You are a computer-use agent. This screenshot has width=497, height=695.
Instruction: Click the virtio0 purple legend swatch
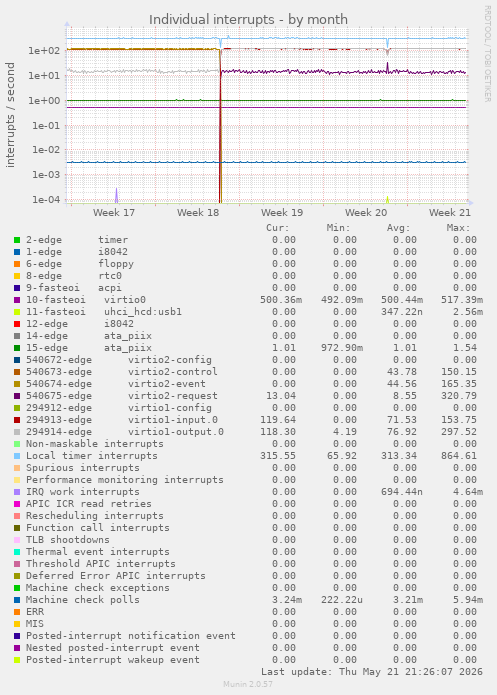17,300
